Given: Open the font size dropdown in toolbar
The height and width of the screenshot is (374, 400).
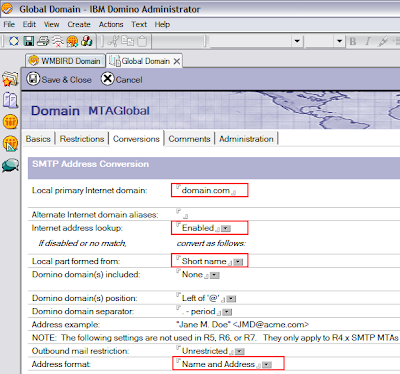Looking at the screenshot, I should 339,41.
